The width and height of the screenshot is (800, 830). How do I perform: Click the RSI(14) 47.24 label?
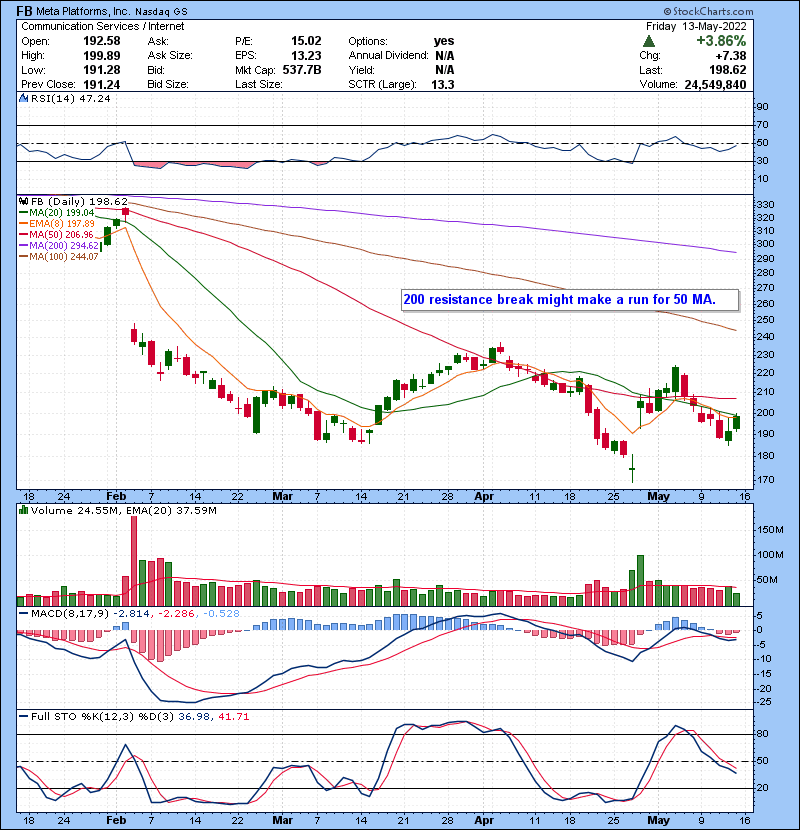(x=70, y=98)
